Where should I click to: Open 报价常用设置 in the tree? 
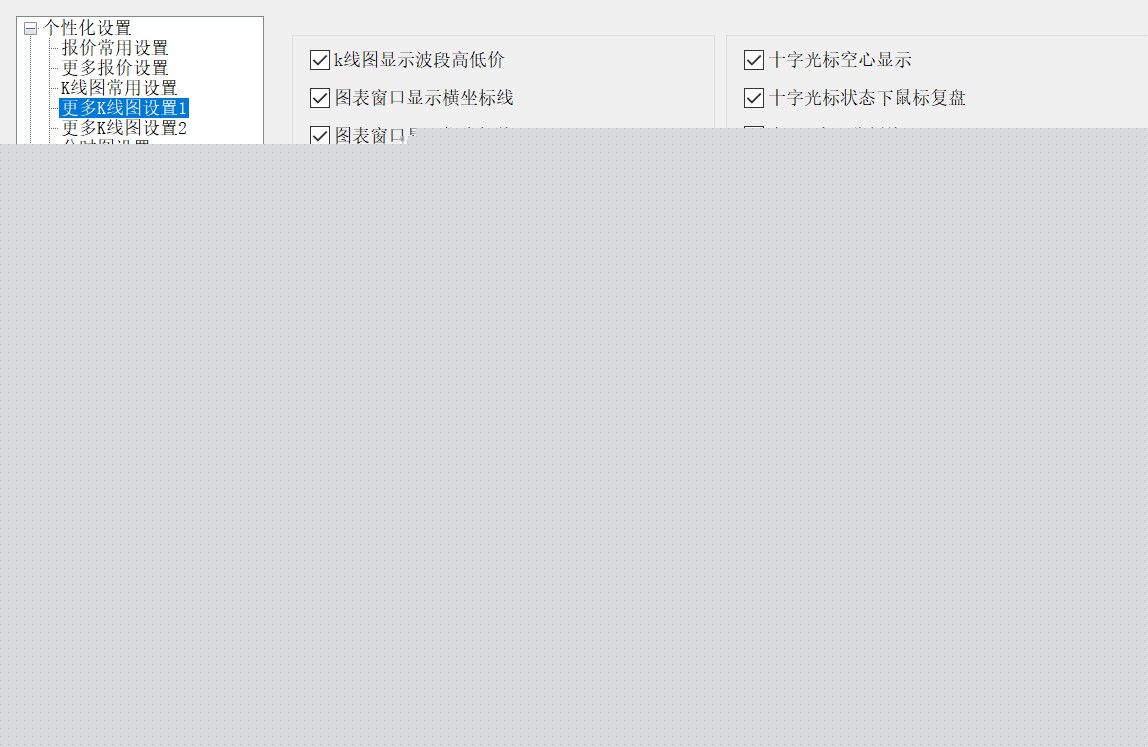pos(115,48)
